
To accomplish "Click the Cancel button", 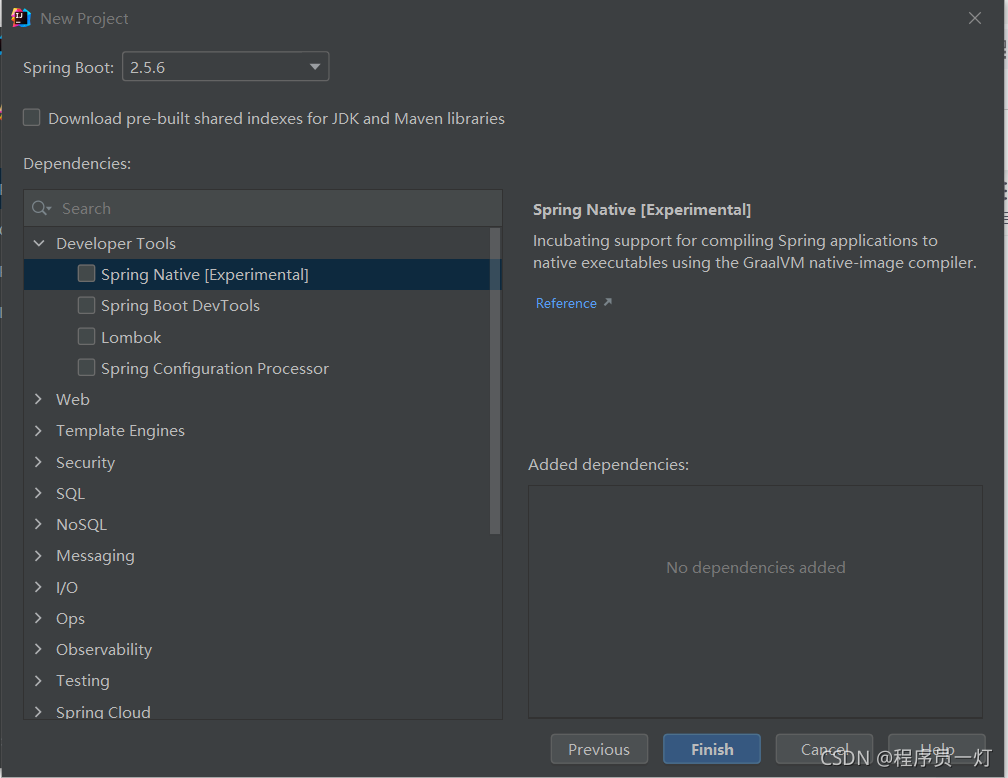I will [824, 749].
